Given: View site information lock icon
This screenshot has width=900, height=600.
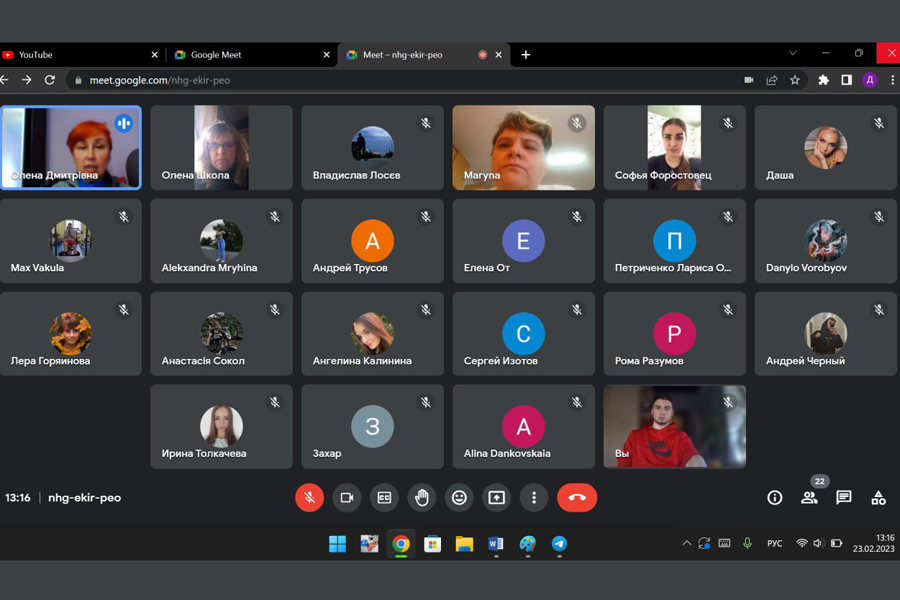Looking at the screenshot, I should tap(78, 80).
